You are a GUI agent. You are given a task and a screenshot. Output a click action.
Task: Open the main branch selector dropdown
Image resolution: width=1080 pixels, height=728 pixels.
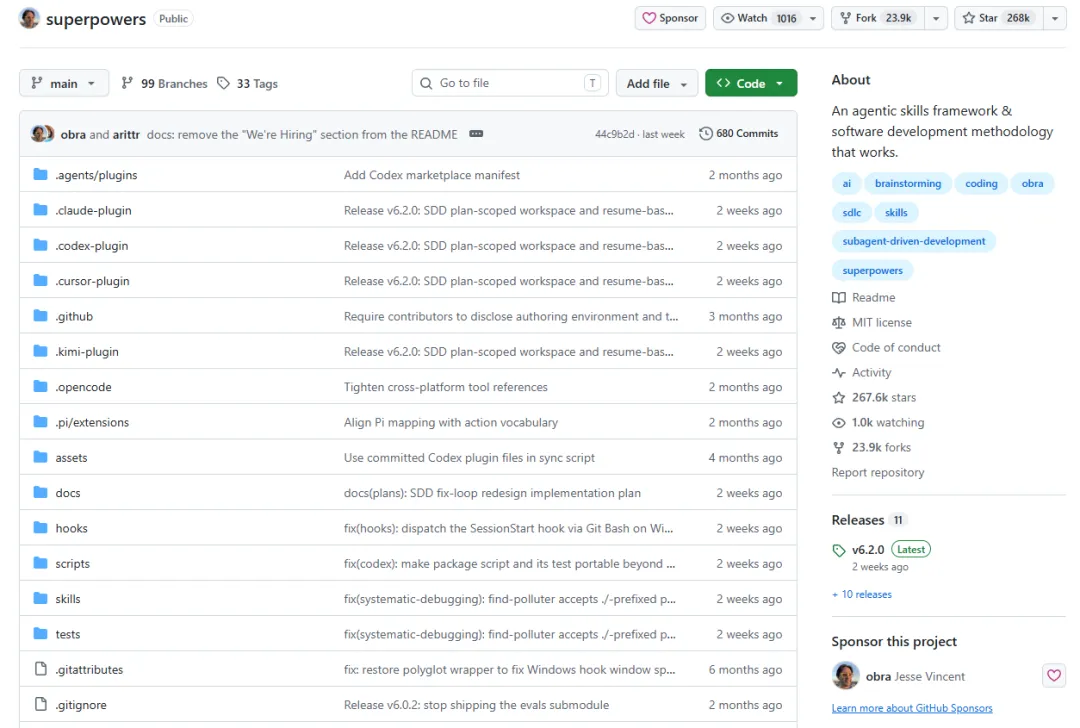(63, 83)
